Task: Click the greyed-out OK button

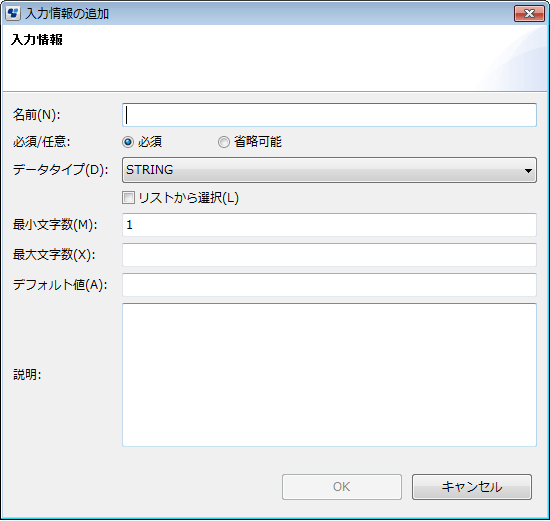Action: tap(342, 487)
